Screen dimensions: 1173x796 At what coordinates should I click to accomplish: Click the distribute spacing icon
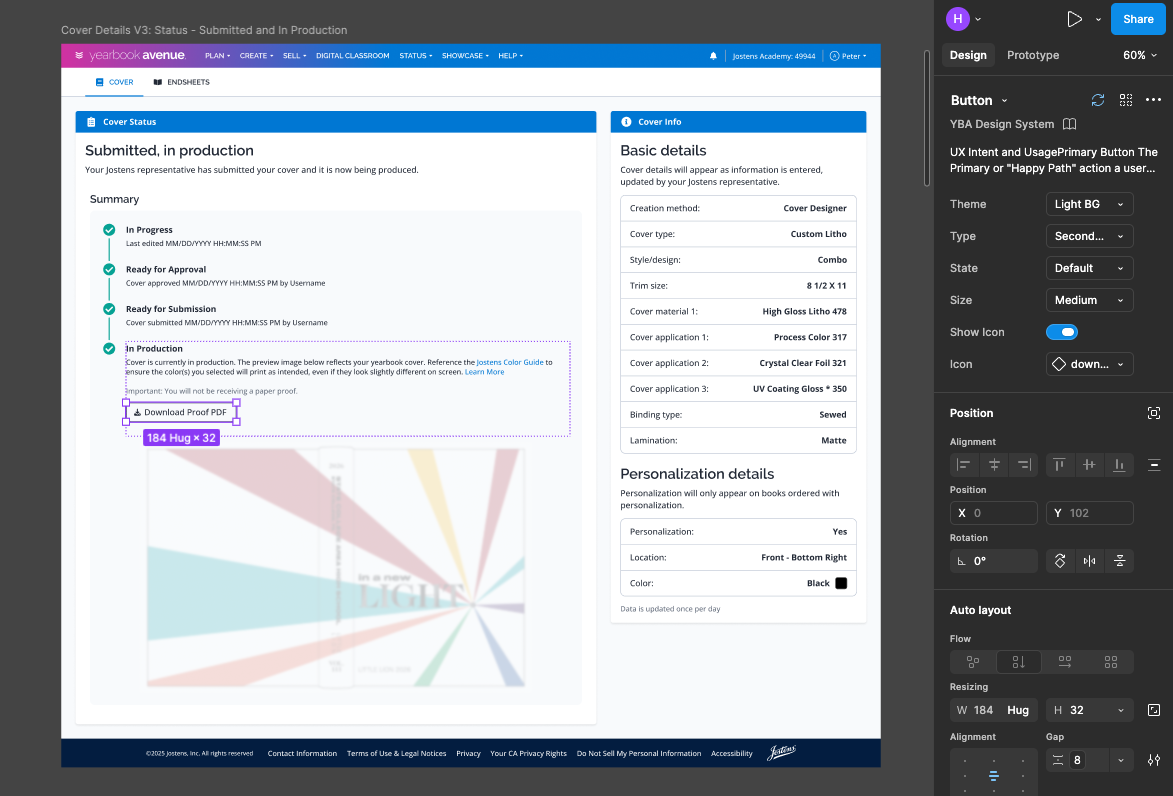pyautogui.click(x=1154, y=465)
